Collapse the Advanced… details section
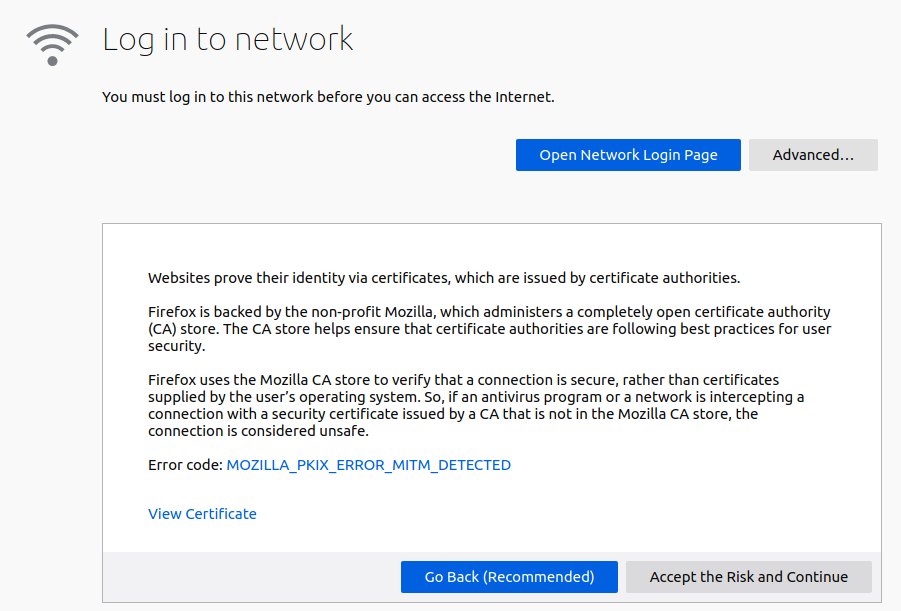This screenshot has width=901, height=611. click(x=812, y=155)
